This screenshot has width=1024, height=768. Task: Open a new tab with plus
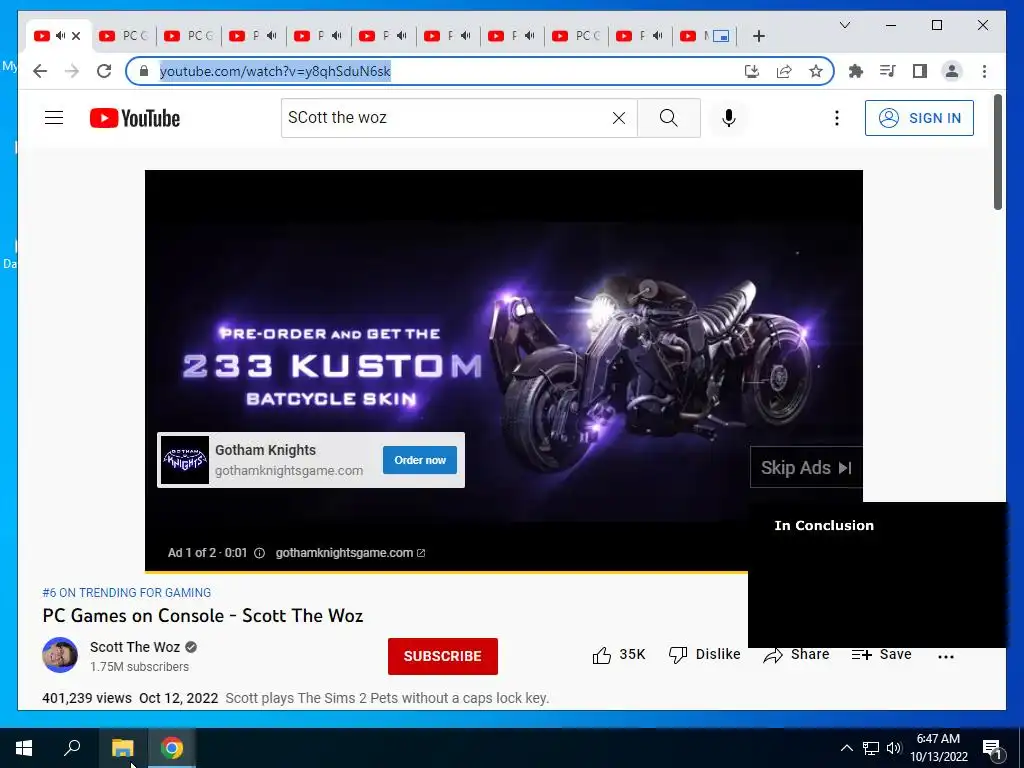click(758, 36)
